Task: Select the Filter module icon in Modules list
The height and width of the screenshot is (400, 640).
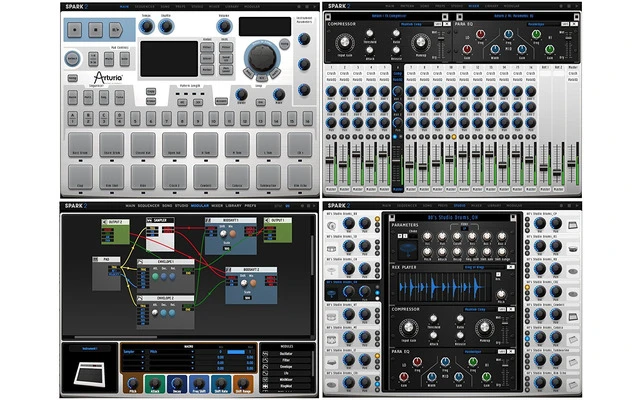Action: (x=265, y=360)
